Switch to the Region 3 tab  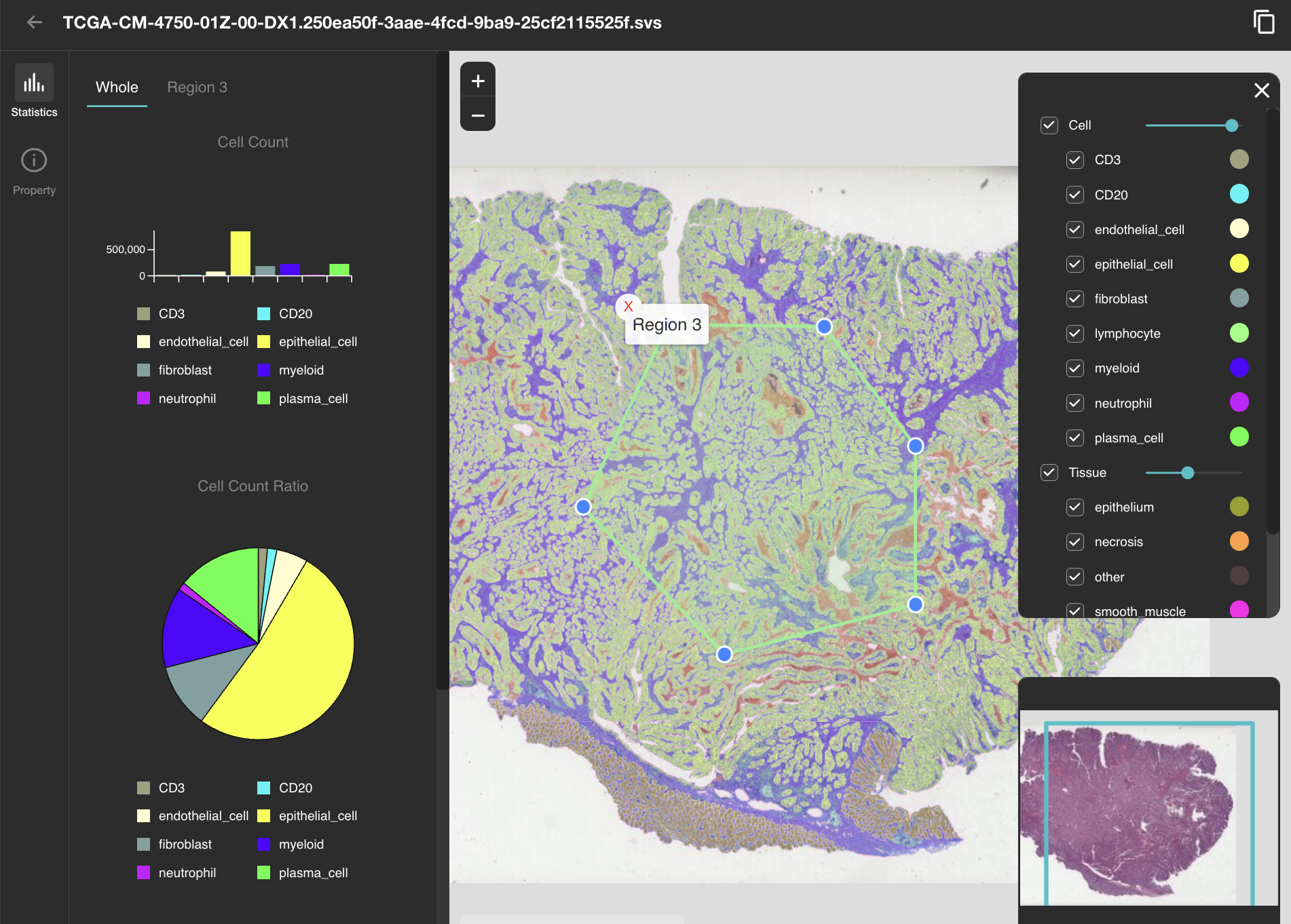(x=197, y=88)
